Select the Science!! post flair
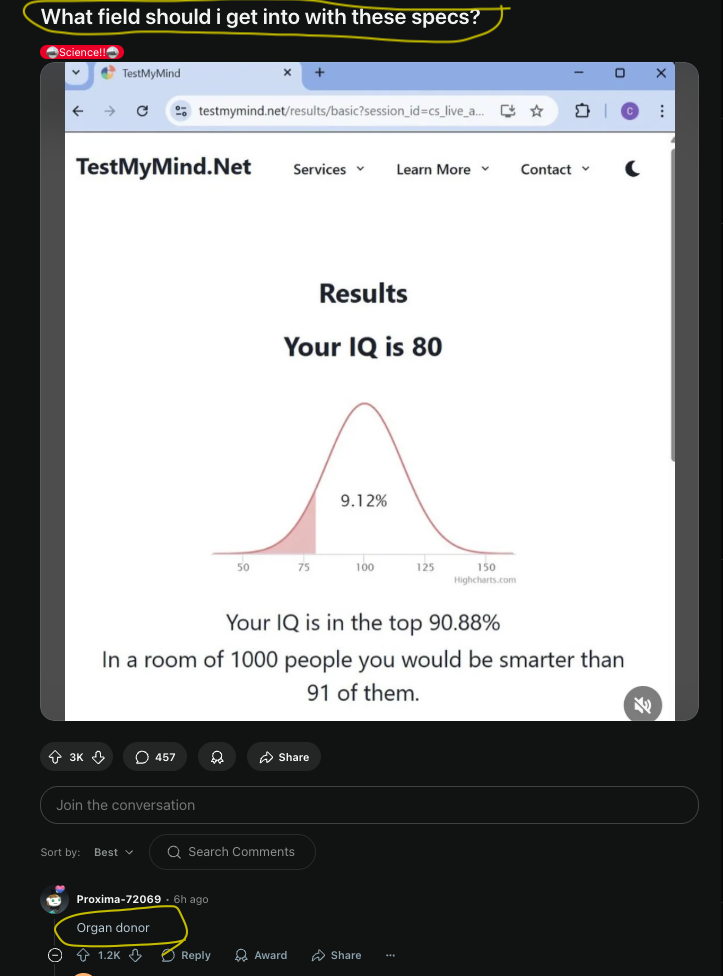 (82, 52)
